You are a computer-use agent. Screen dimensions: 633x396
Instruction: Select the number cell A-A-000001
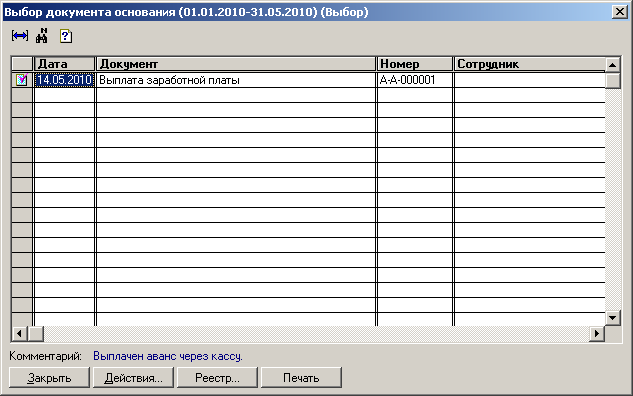point(415,80)
